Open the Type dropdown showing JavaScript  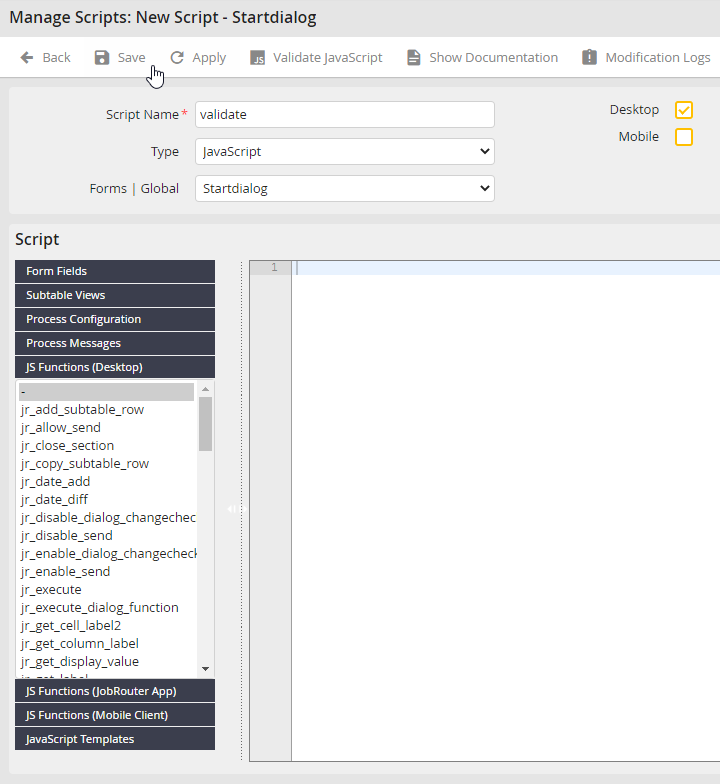click(x=344, y=152)
